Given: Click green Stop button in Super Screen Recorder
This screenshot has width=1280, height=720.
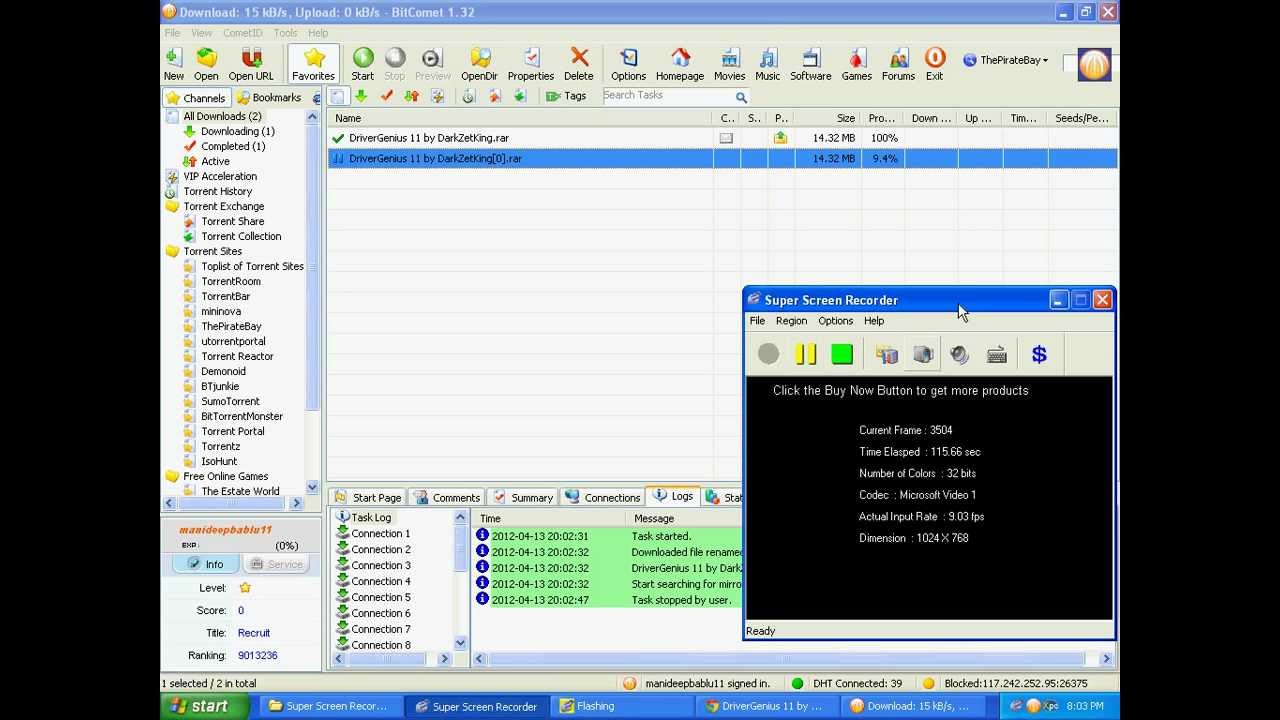Looking at the screenshot, I should pyautogui.click(x=842, y=354).
